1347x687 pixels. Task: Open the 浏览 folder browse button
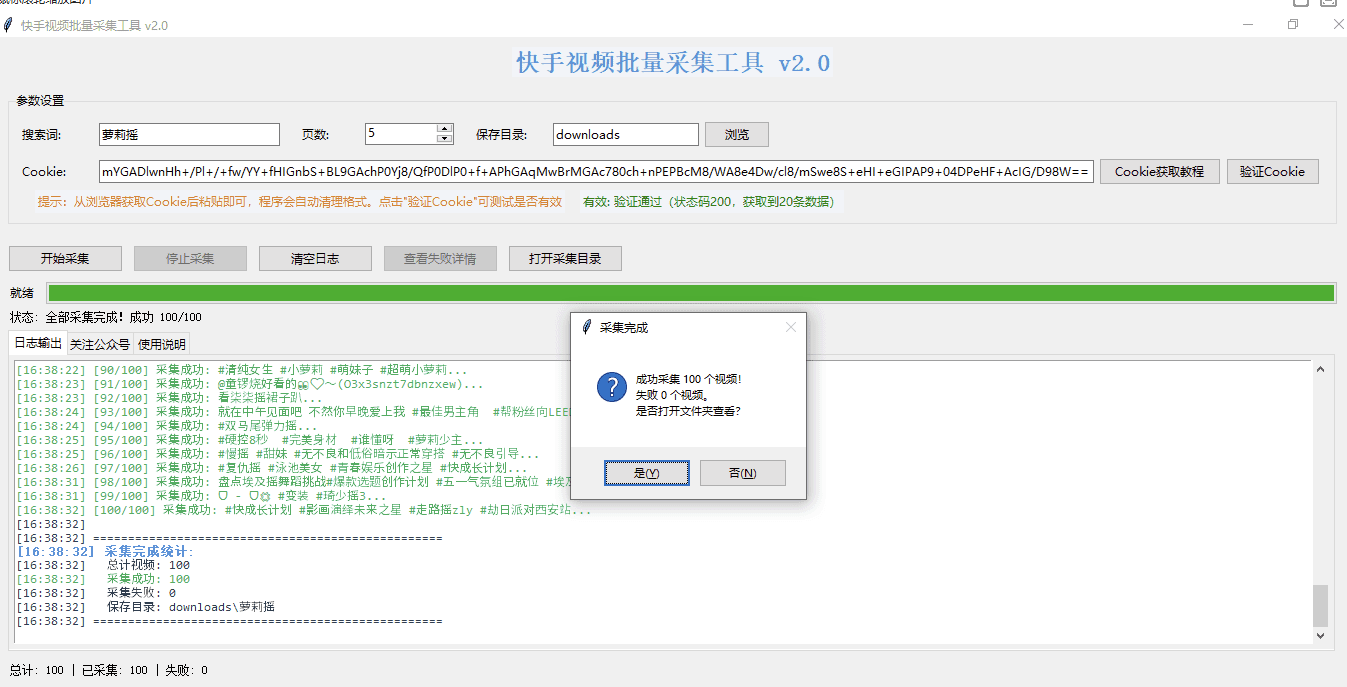click(x=737, y=134)
